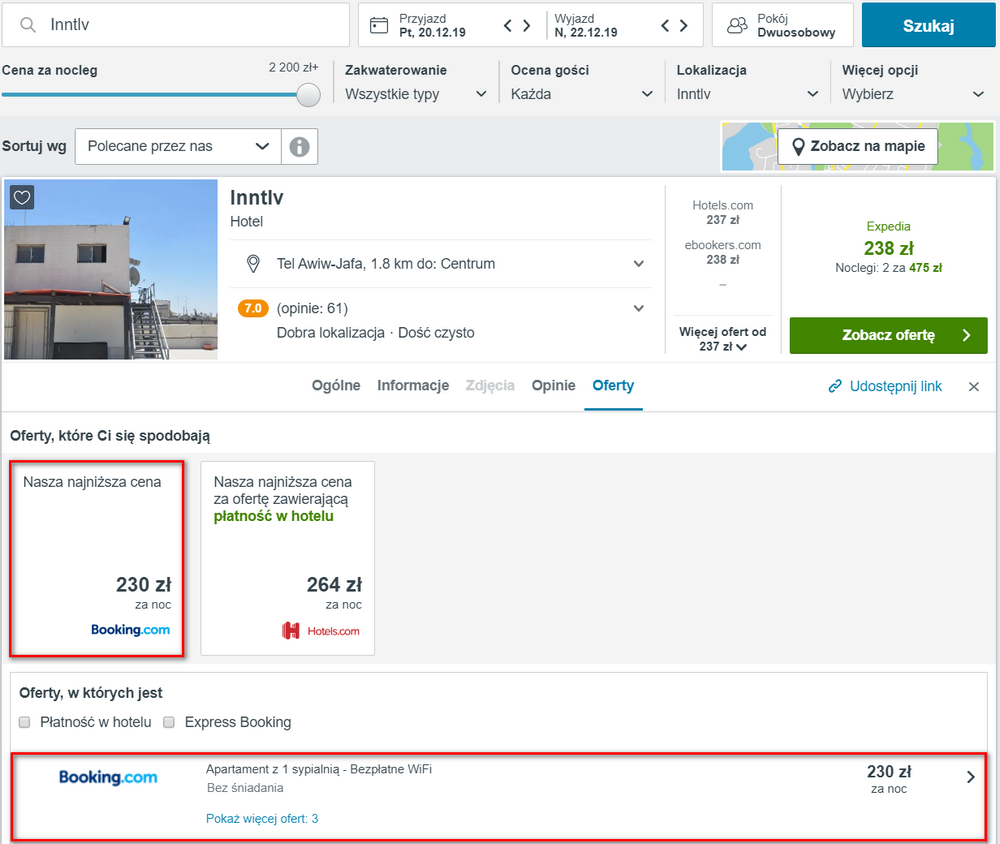
Task: Click the Zobacz ofertę green button
Action: [888, 336]
